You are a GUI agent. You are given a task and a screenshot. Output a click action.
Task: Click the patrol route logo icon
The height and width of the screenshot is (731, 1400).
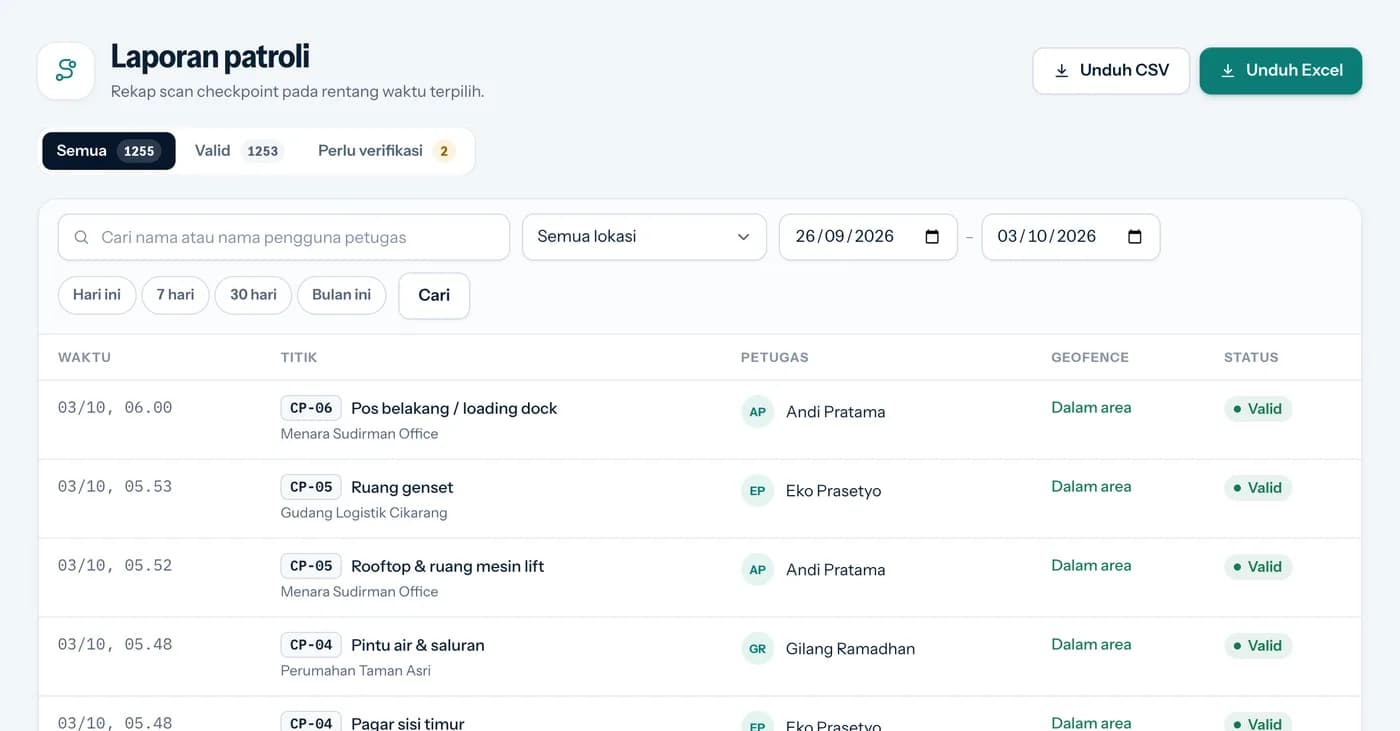tap(66, 71)
